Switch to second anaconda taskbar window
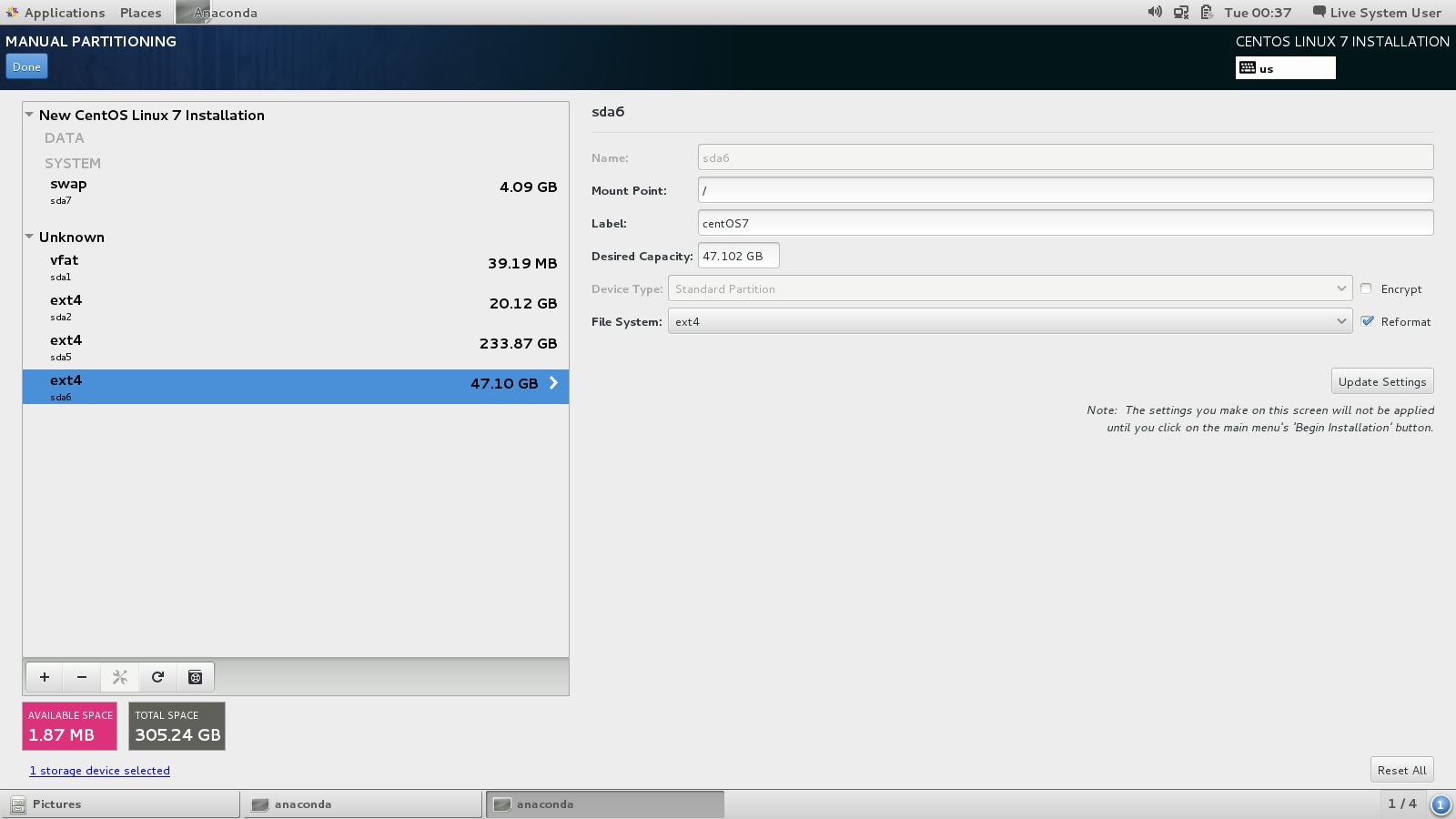This screenshot has width=1456, height=819. click(605, 804)
